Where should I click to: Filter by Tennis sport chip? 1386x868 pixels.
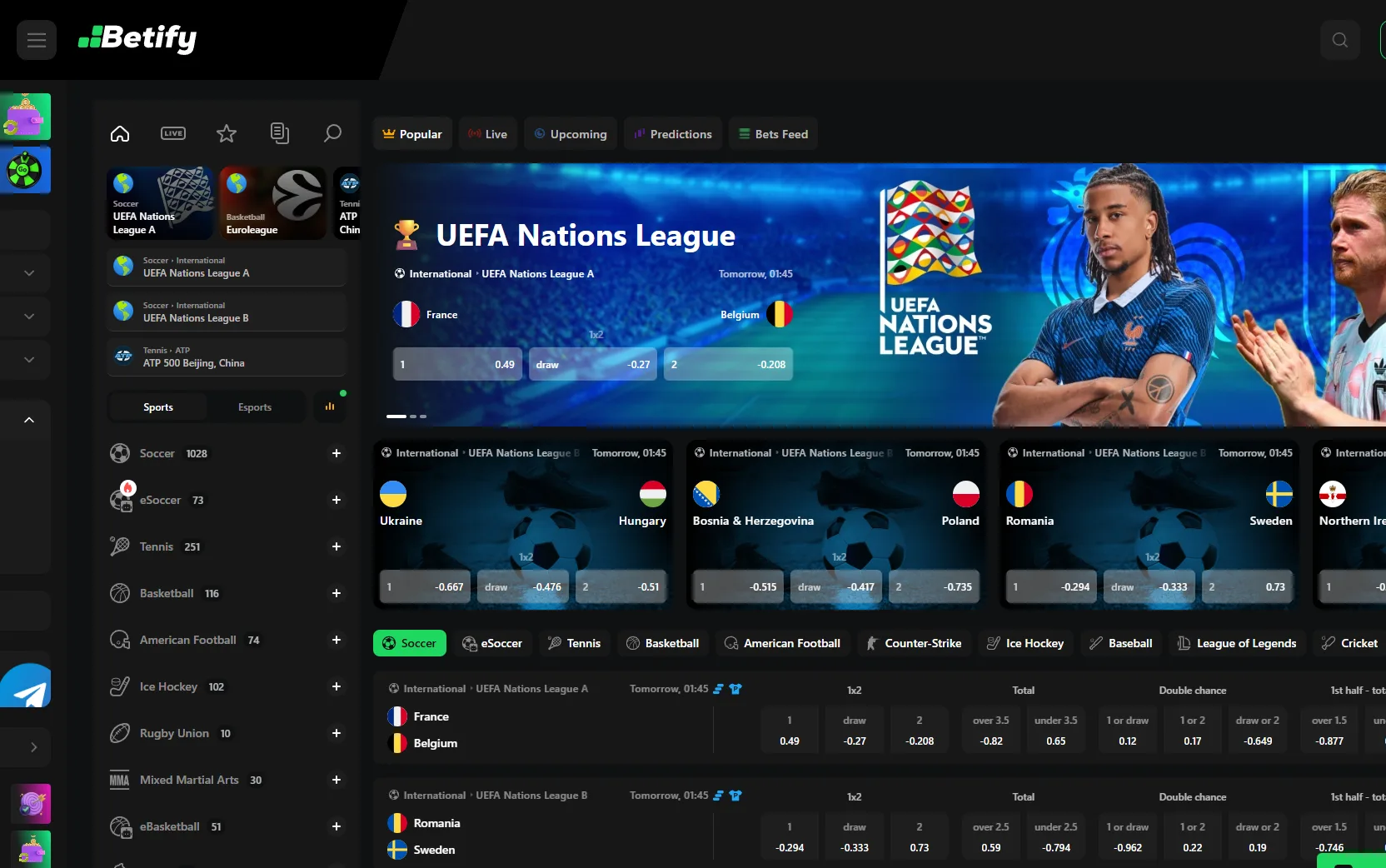[x=574, y=643]
